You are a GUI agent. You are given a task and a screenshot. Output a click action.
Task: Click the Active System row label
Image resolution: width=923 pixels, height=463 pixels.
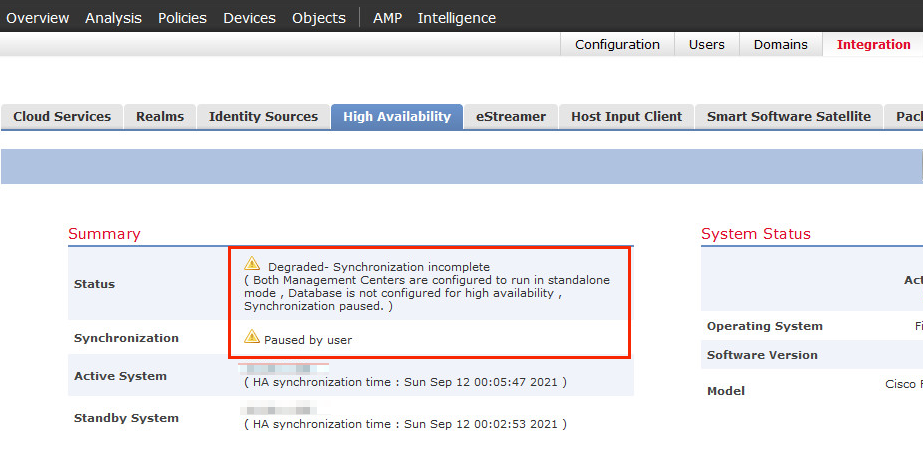pyautogui.click(x=120, y=377)
